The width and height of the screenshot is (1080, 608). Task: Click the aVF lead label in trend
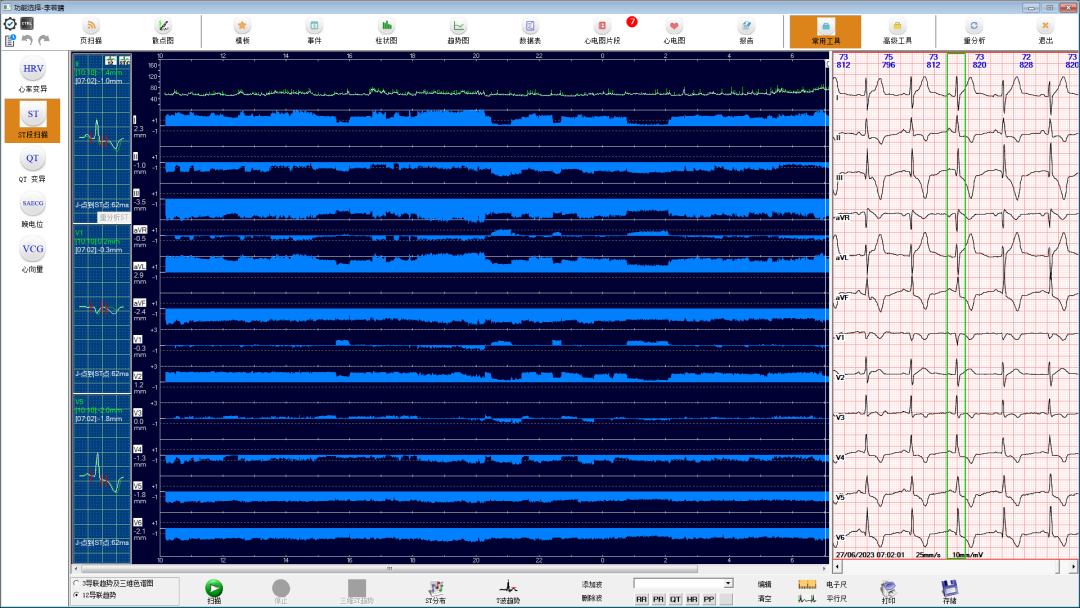(140, 302)
